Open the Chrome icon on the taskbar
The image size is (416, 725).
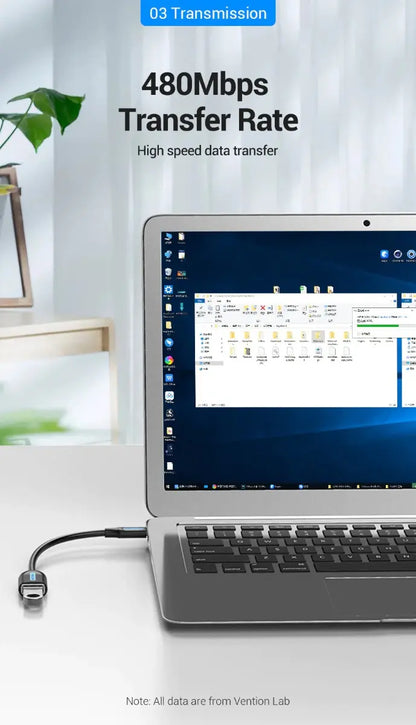point(214,486)
